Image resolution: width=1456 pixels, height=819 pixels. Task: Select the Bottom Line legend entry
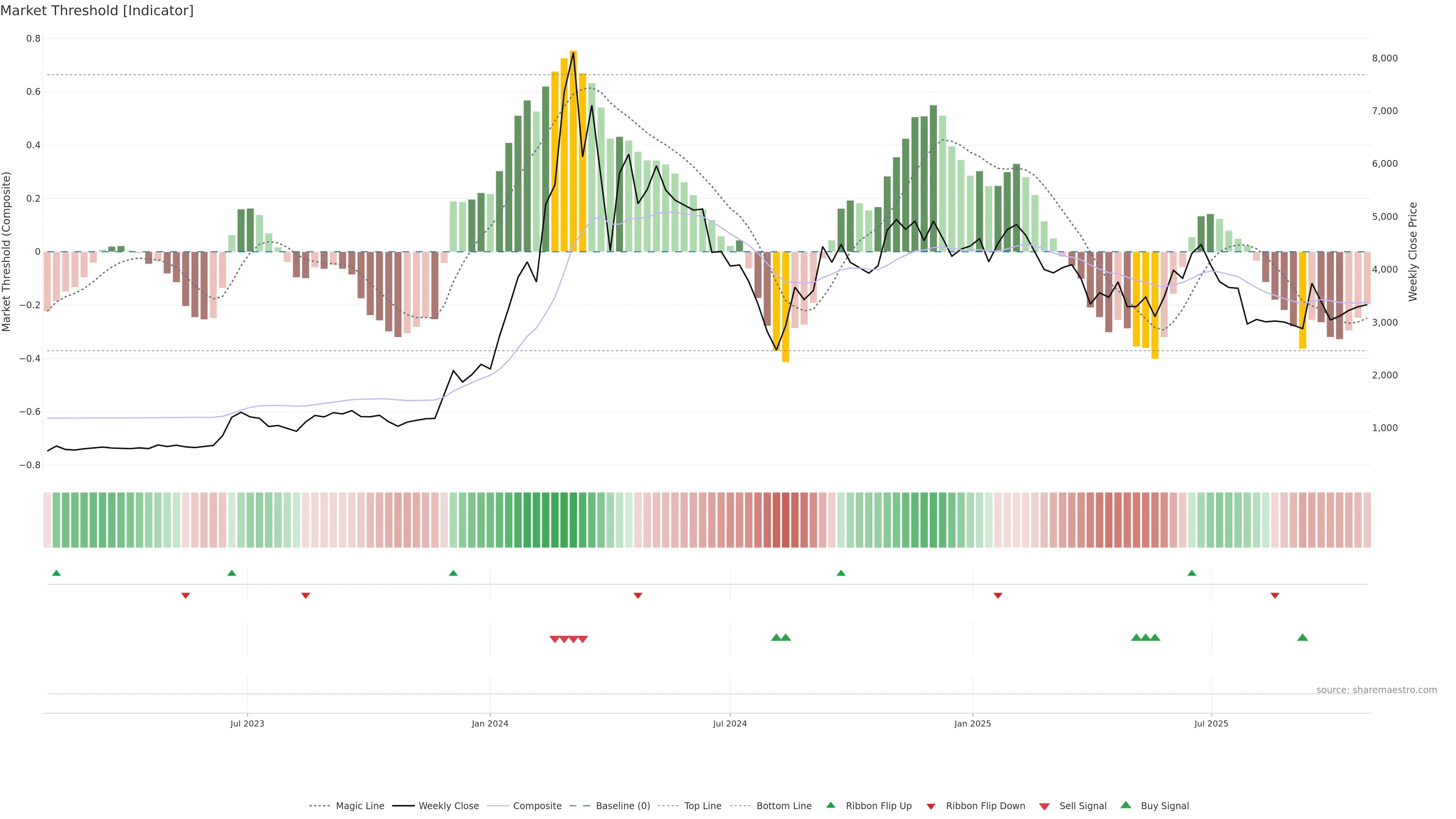tap(783, 806)
